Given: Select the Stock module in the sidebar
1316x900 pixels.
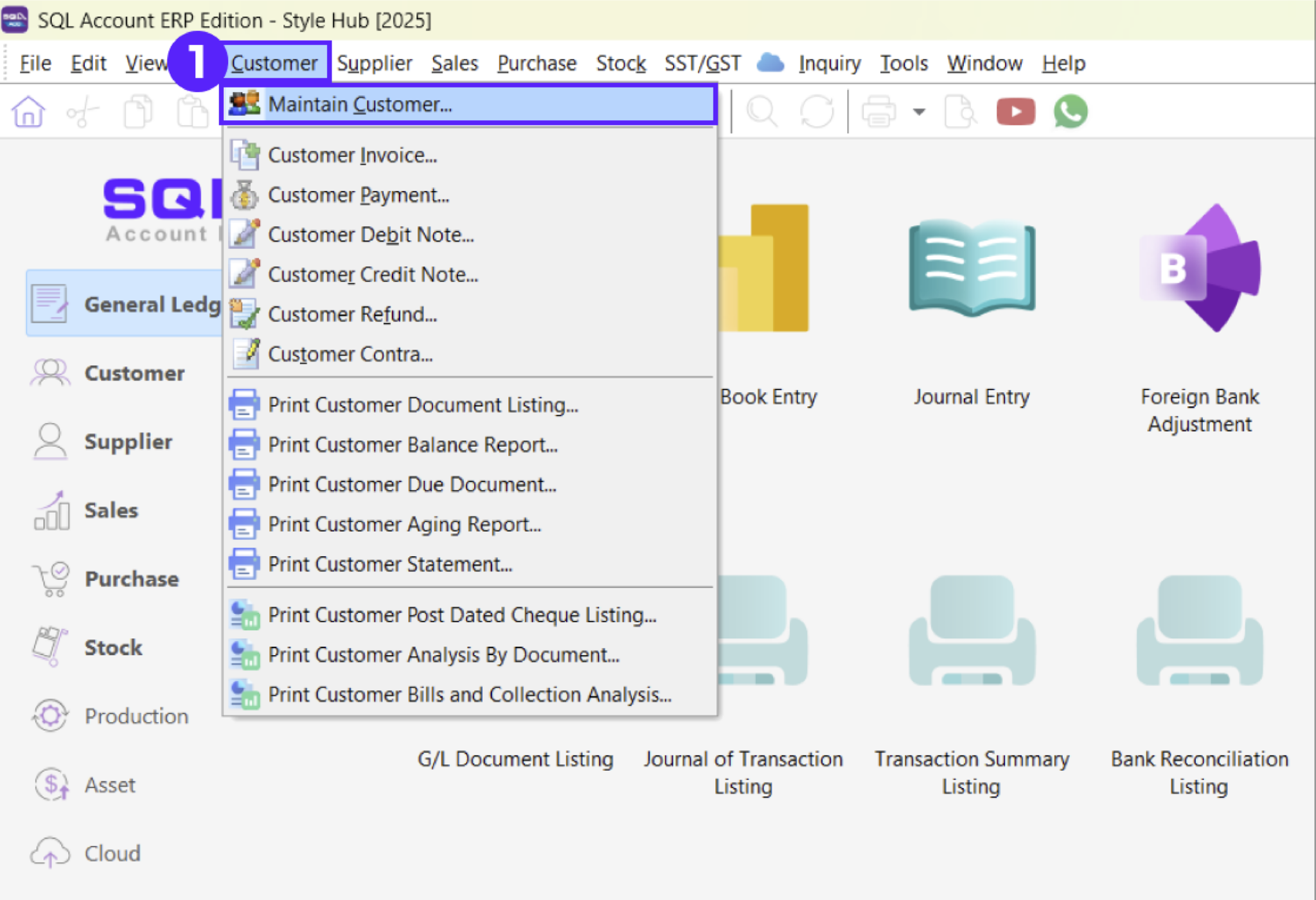Looking at the screenshot, I should [113, 647].
